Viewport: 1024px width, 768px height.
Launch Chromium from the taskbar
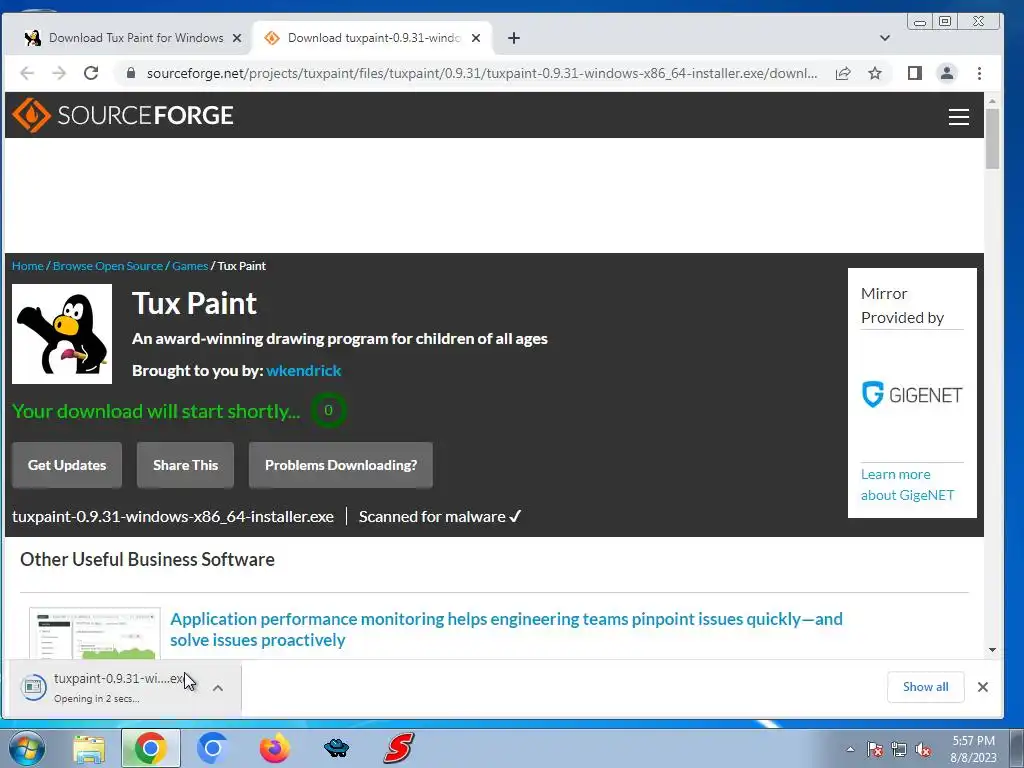[x=212, y=748]
